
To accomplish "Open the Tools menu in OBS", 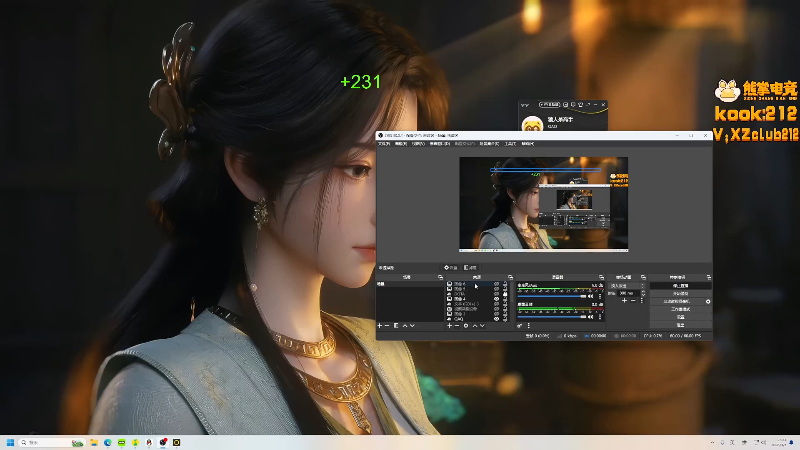I will point(510,143).
